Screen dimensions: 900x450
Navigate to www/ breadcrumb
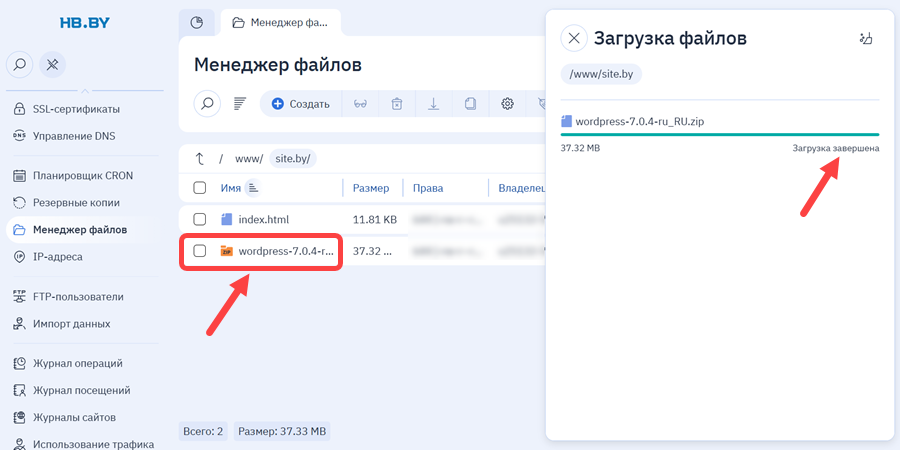[x=249, y=159]
